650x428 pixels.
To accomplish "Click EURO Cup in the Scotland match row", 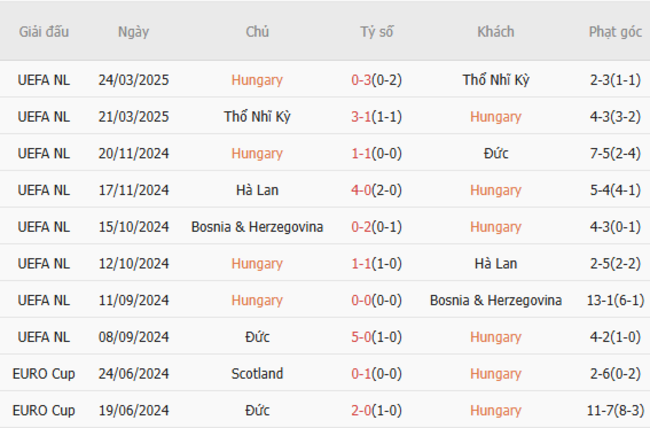I will (x=44, y=374).
